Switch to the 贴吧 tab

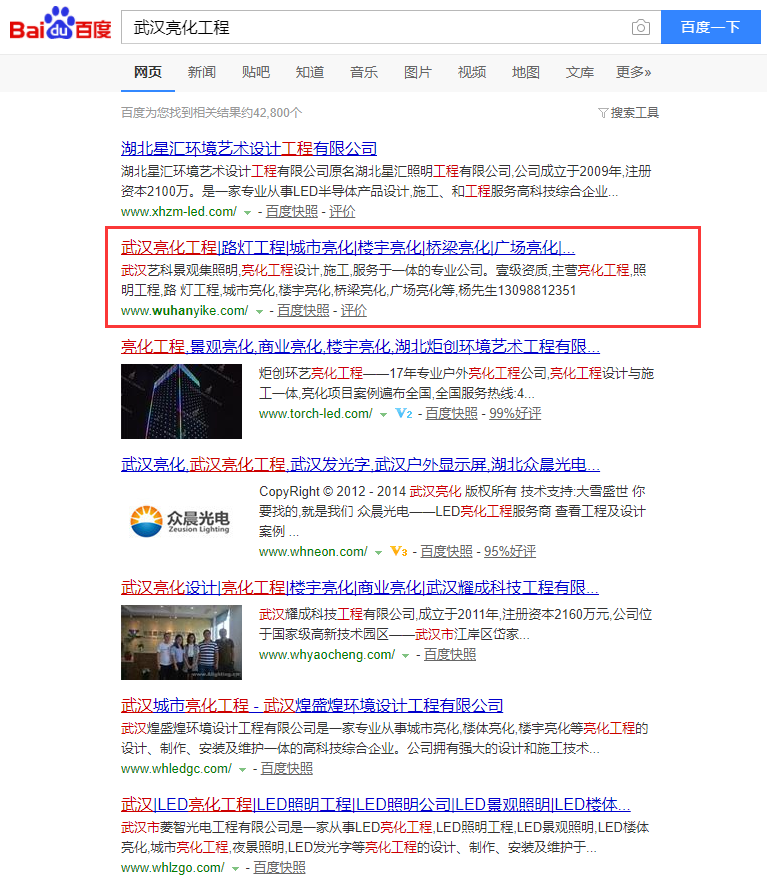255,72
